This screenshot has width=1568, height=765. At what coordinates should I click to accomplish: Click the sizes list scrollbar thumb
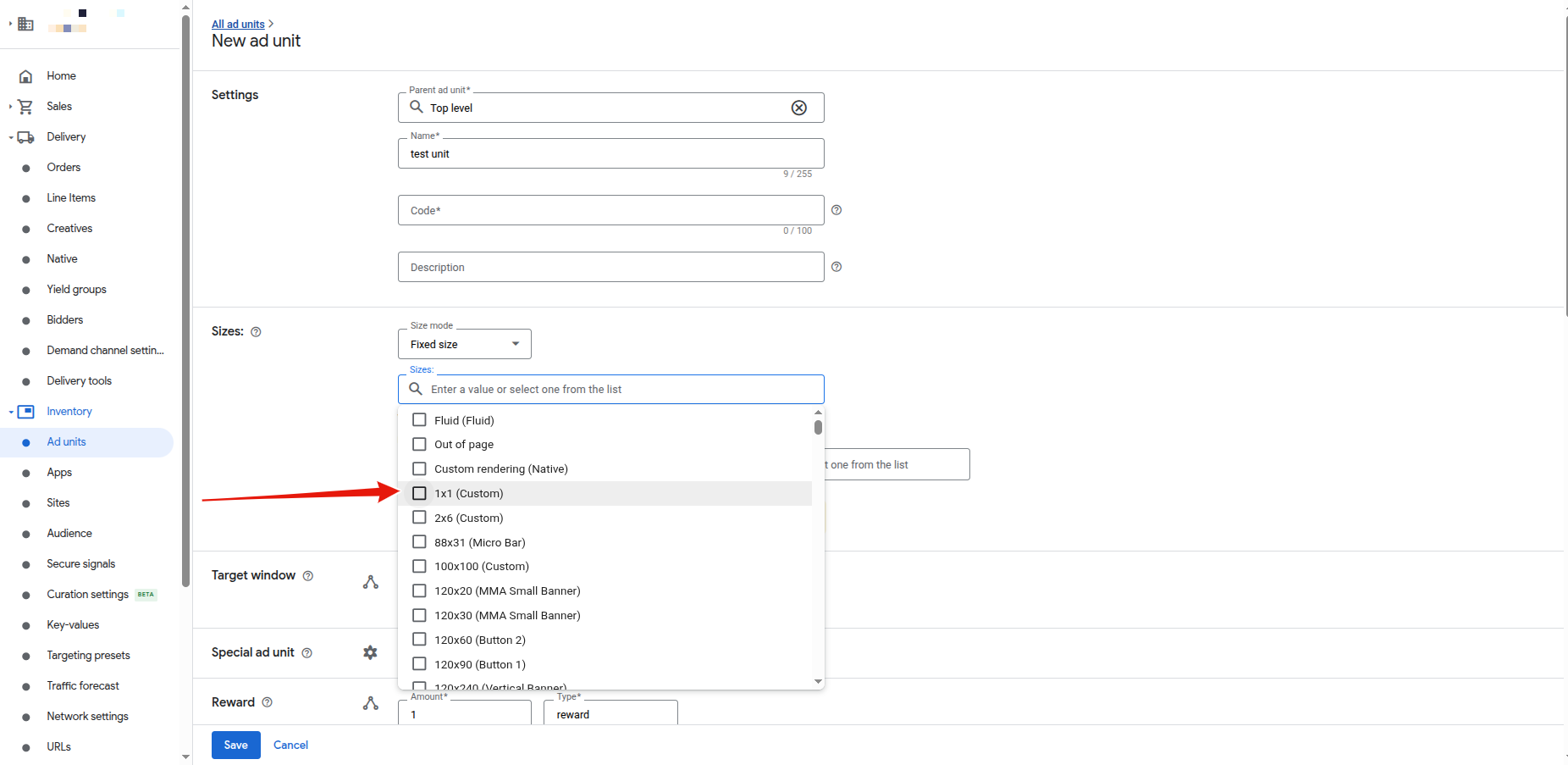tap(818, 427)
